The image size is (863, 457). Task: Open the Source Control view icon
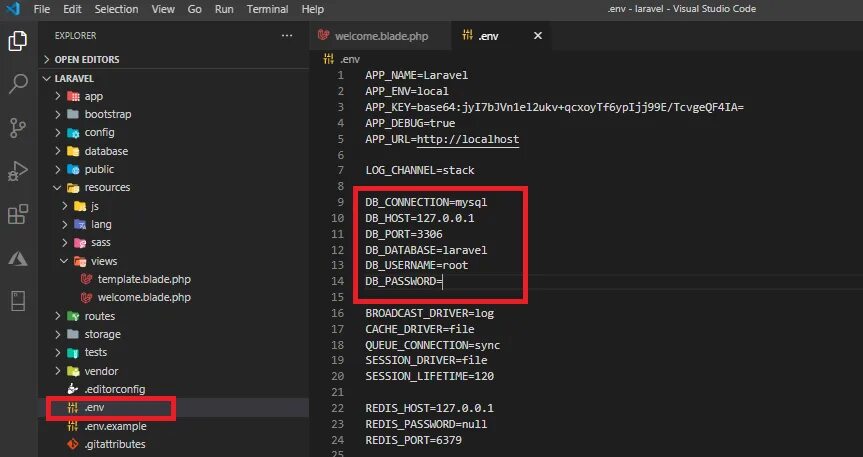(18, 128)
